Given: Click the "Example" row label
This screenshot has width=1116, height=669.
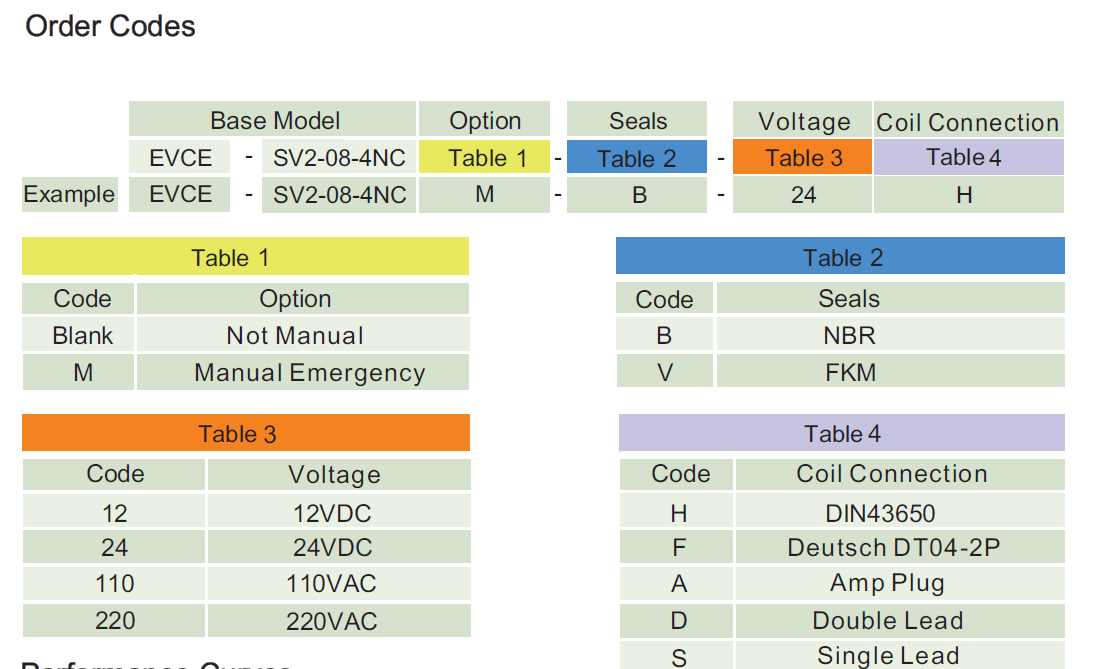Looking at the screenshot, I should (x=69, y=194).
